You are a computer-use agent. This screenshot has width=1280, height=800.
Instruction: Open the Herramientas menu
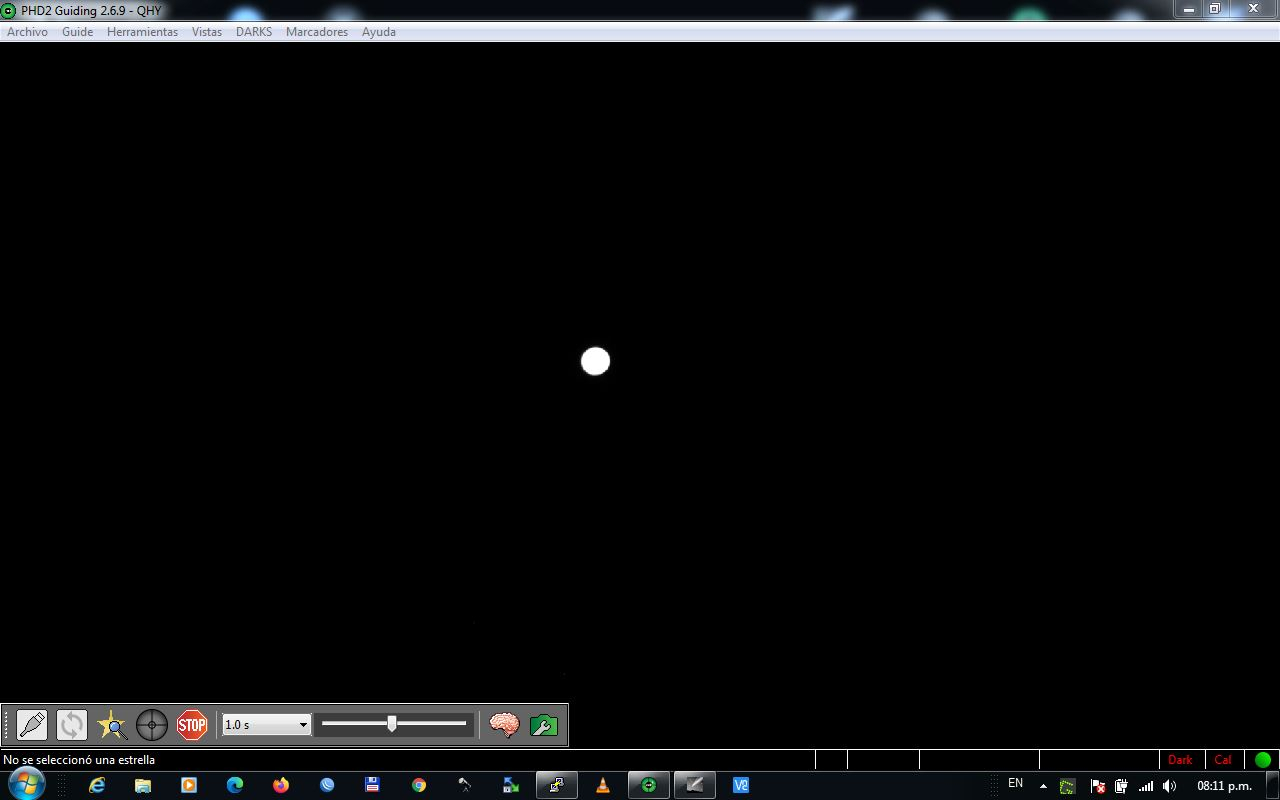tap(142, 32)
